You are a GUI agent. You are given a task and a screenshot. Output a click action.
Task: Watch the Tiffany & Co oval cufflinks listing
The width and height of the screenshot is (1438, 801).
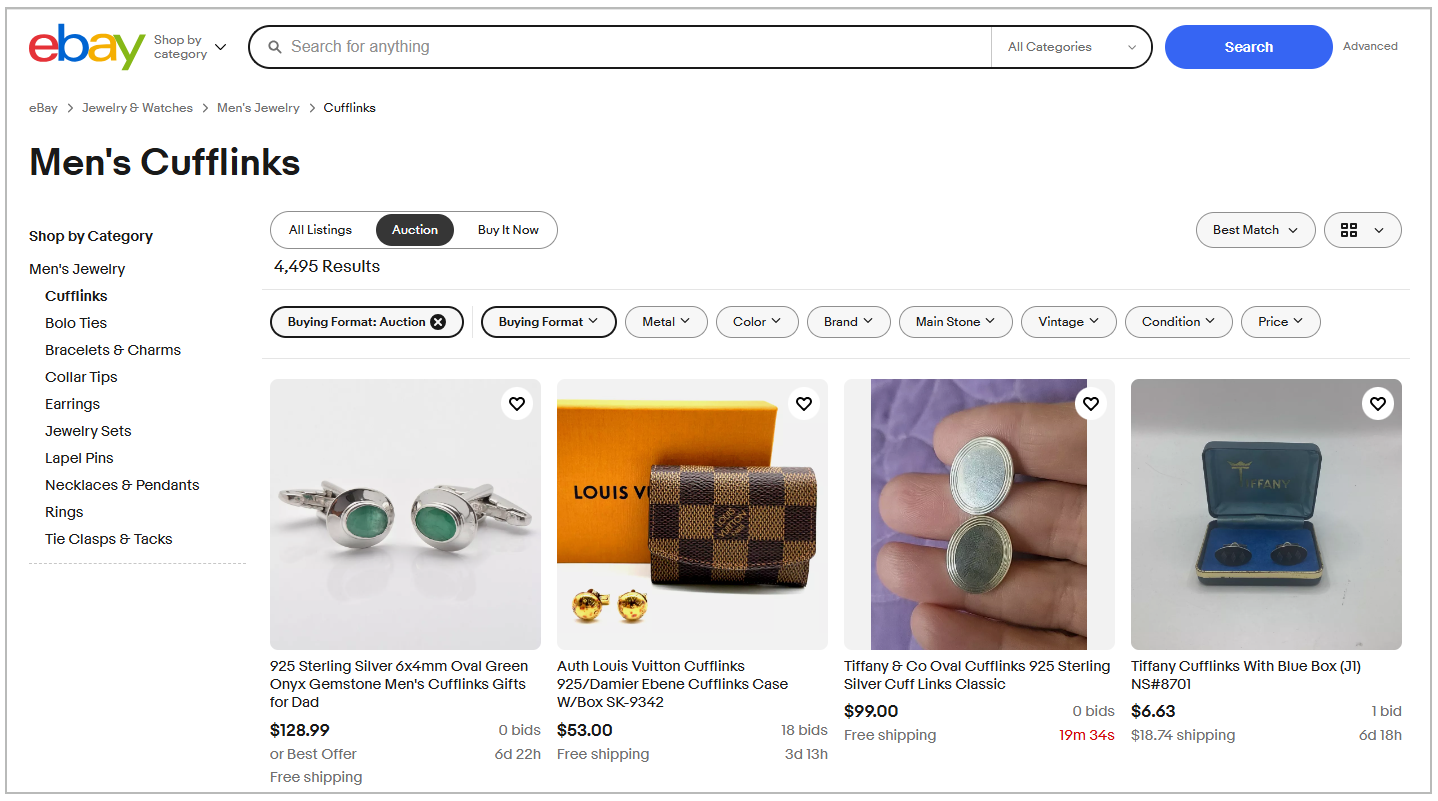pyautogui.click(x=1090, y=403)
